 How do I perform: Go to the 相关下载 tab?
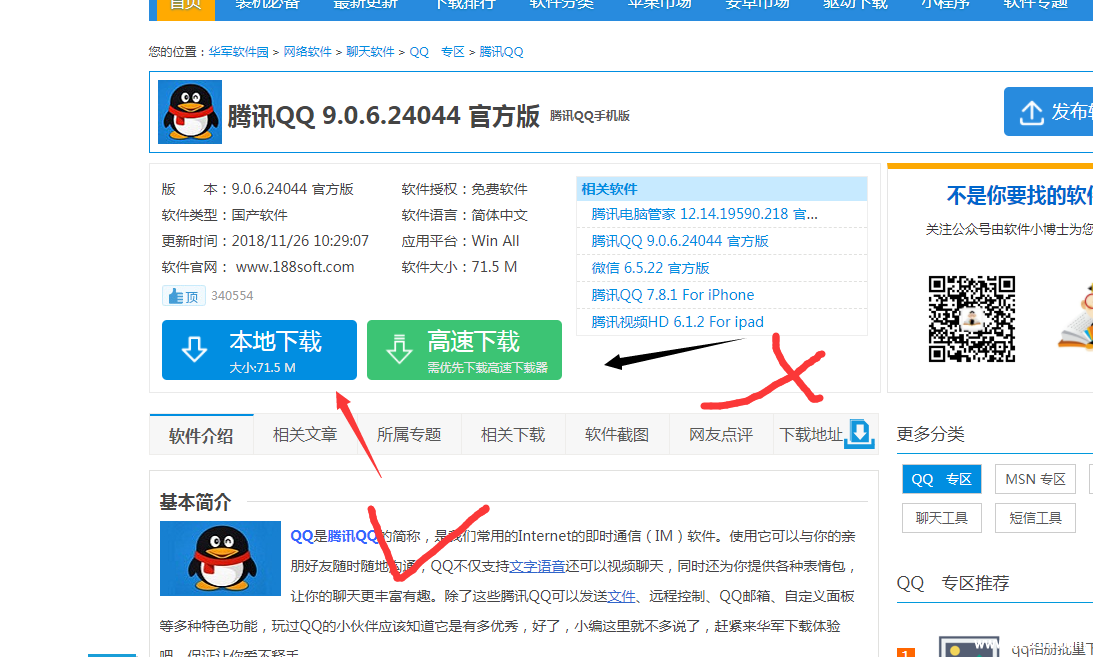pos(513,435)
